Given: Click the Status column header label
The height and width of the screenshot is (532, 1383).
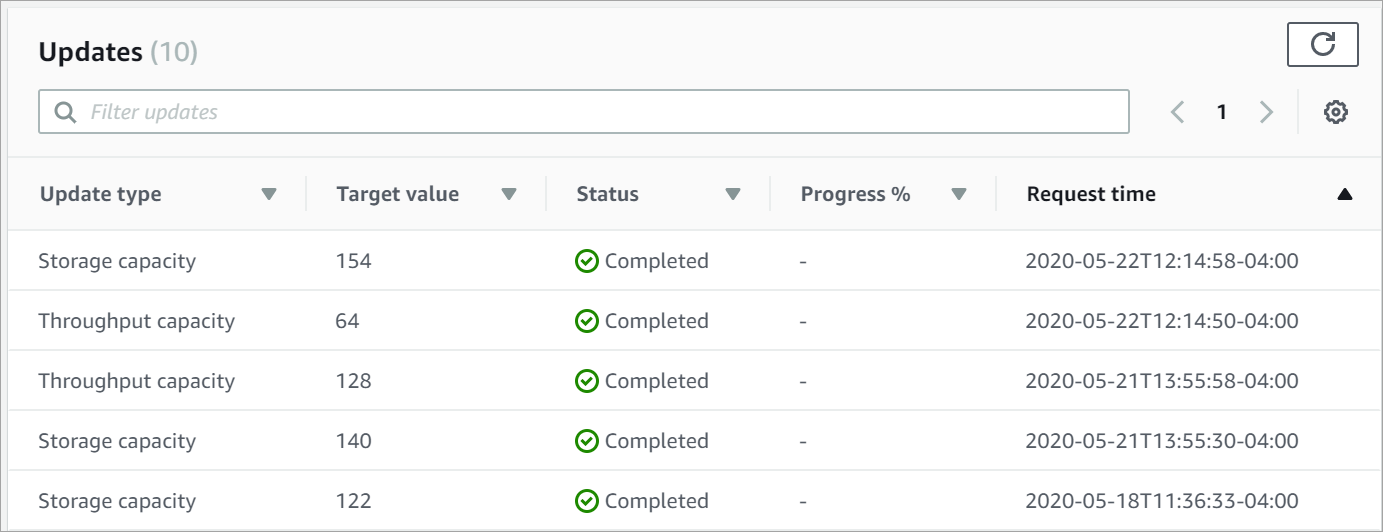Looking at the screenshot, I should 607,194.
